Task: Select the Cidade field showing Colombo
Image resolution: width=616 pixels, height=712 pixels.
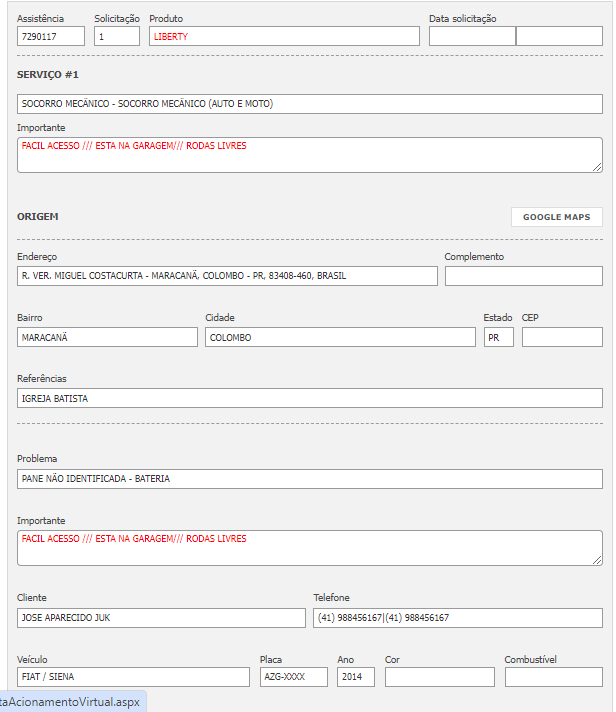Action: [340, 337]
